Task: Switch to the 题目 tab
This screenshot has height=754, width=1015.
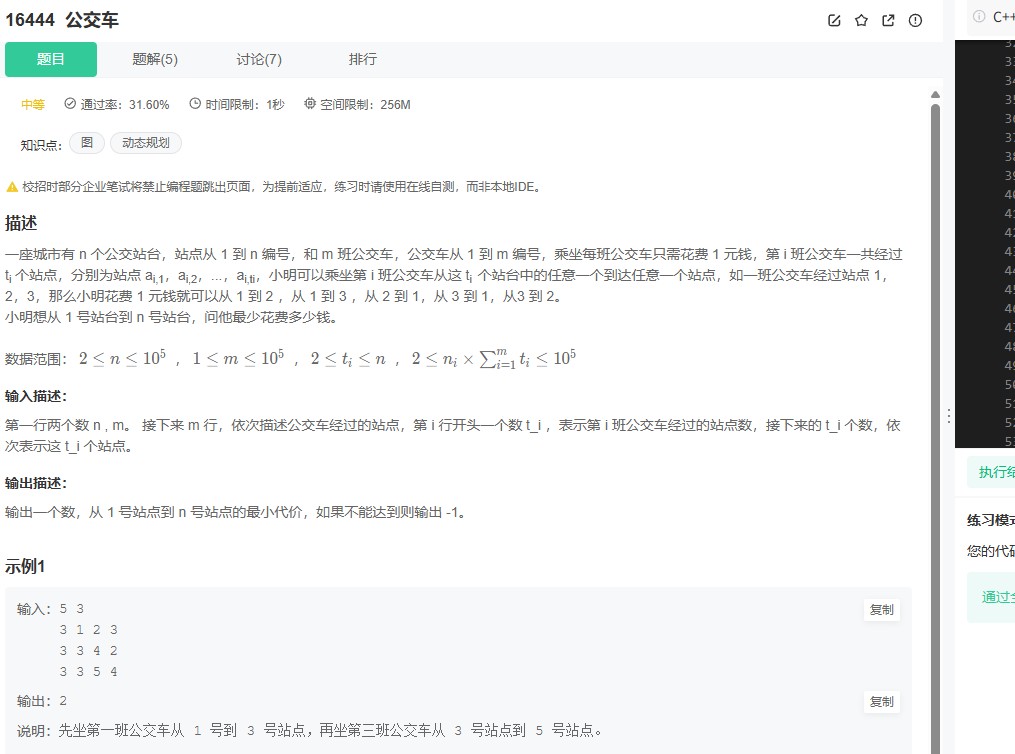Action: click(50, 60)
